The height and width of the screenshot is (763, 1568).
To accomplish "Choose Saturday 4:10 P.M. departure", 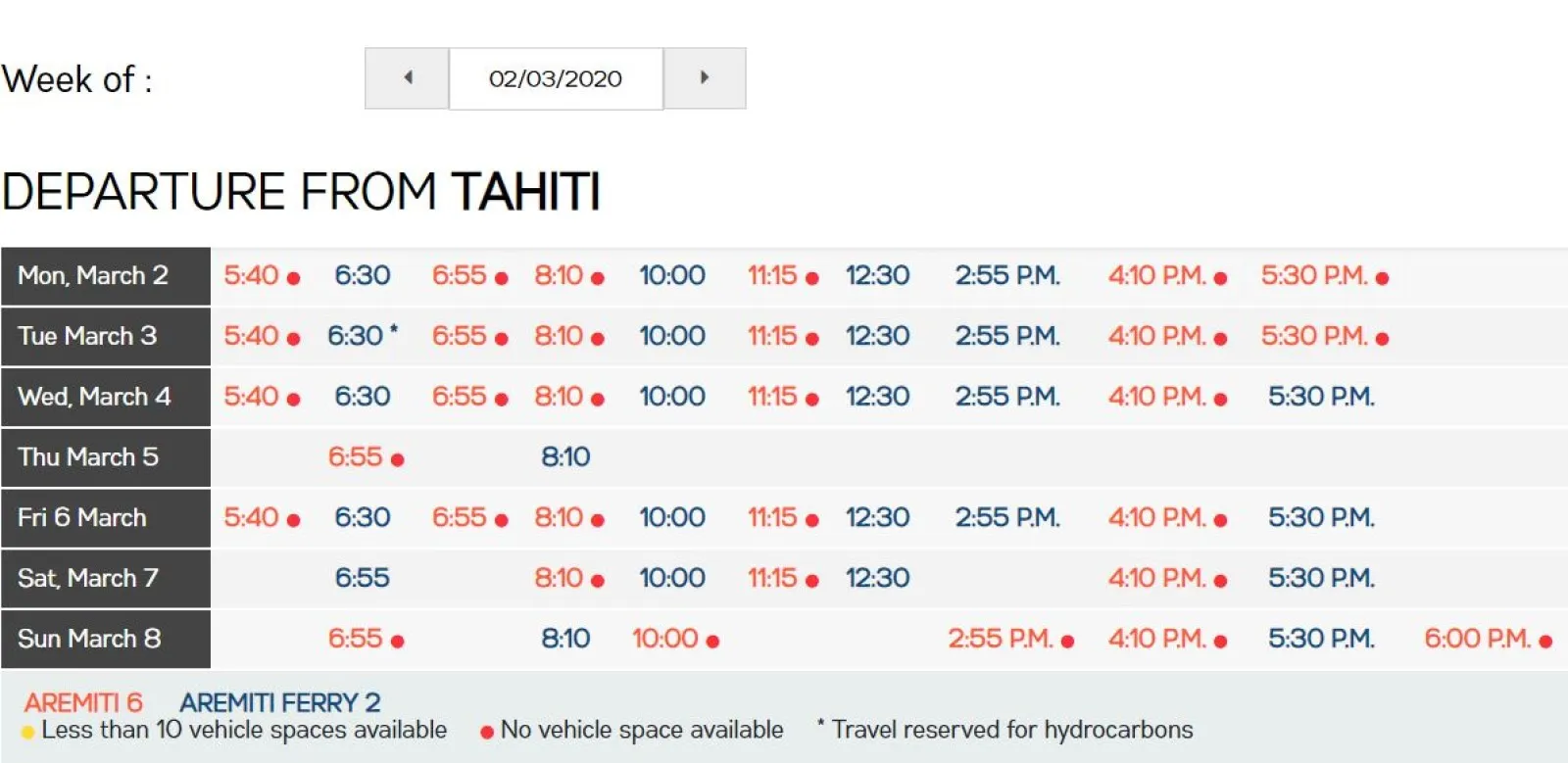I will [x=1156, y=579].
